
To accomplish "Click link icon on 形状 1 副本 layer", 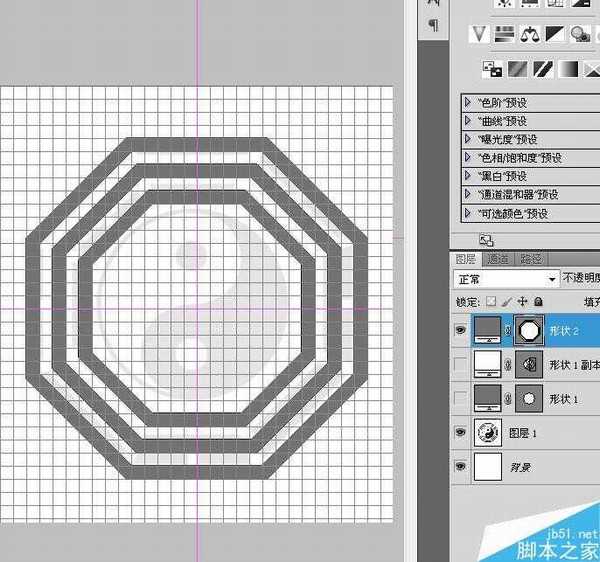I will (508, 365).
